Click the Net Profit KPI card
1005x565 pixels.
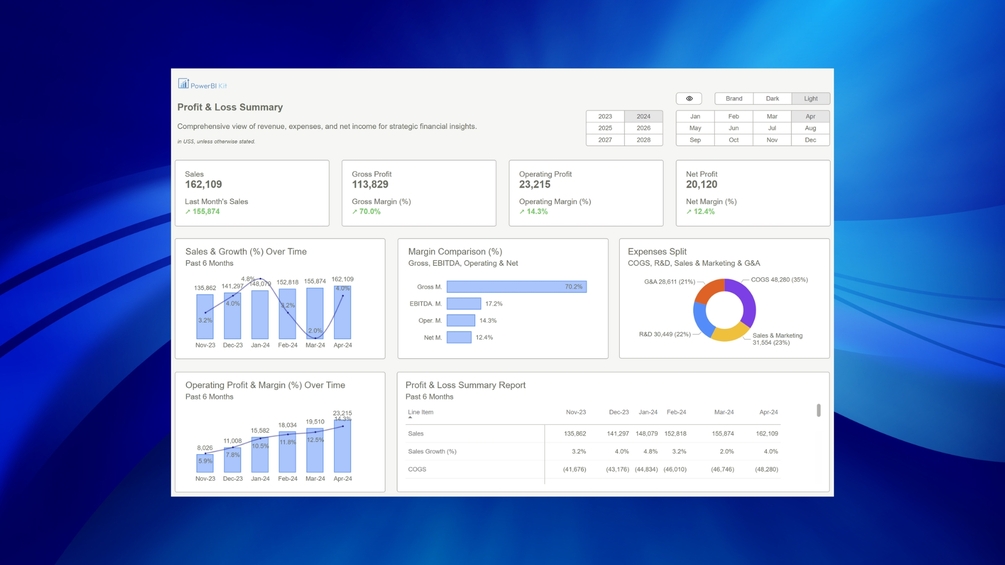coord(753,193)
